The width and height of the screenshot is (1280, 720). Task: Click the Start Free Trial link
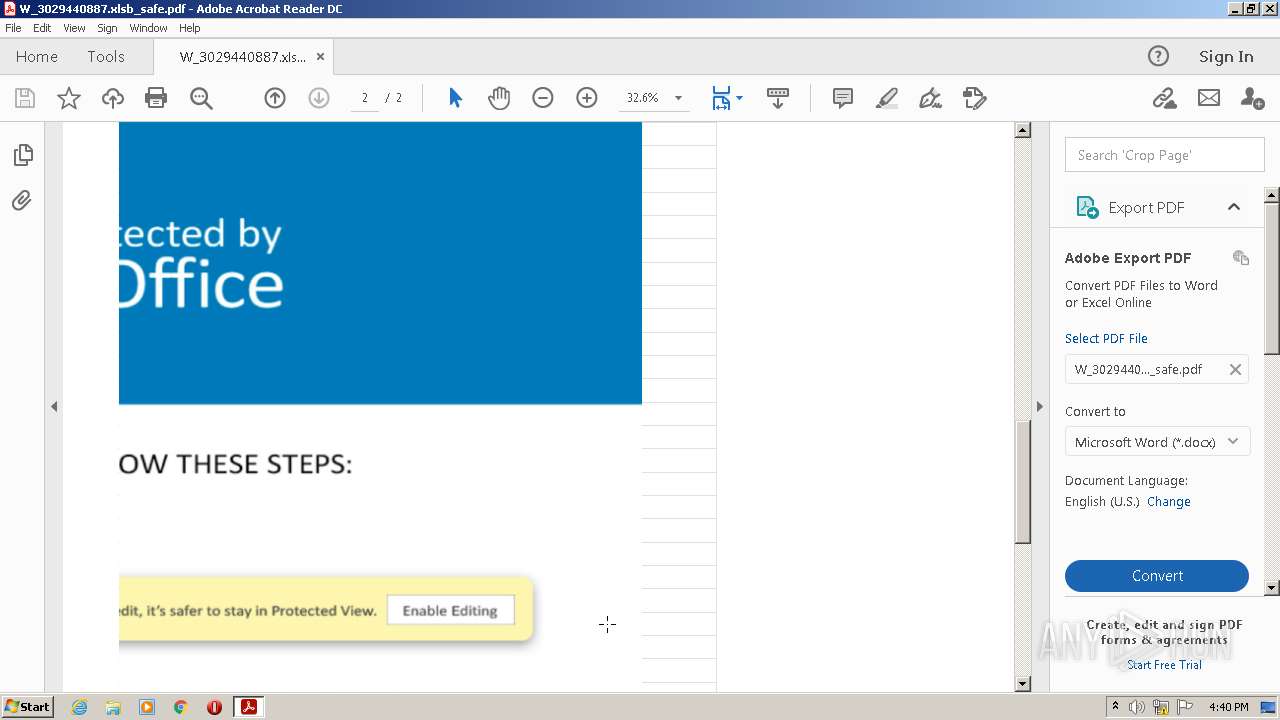[1164, 665]
